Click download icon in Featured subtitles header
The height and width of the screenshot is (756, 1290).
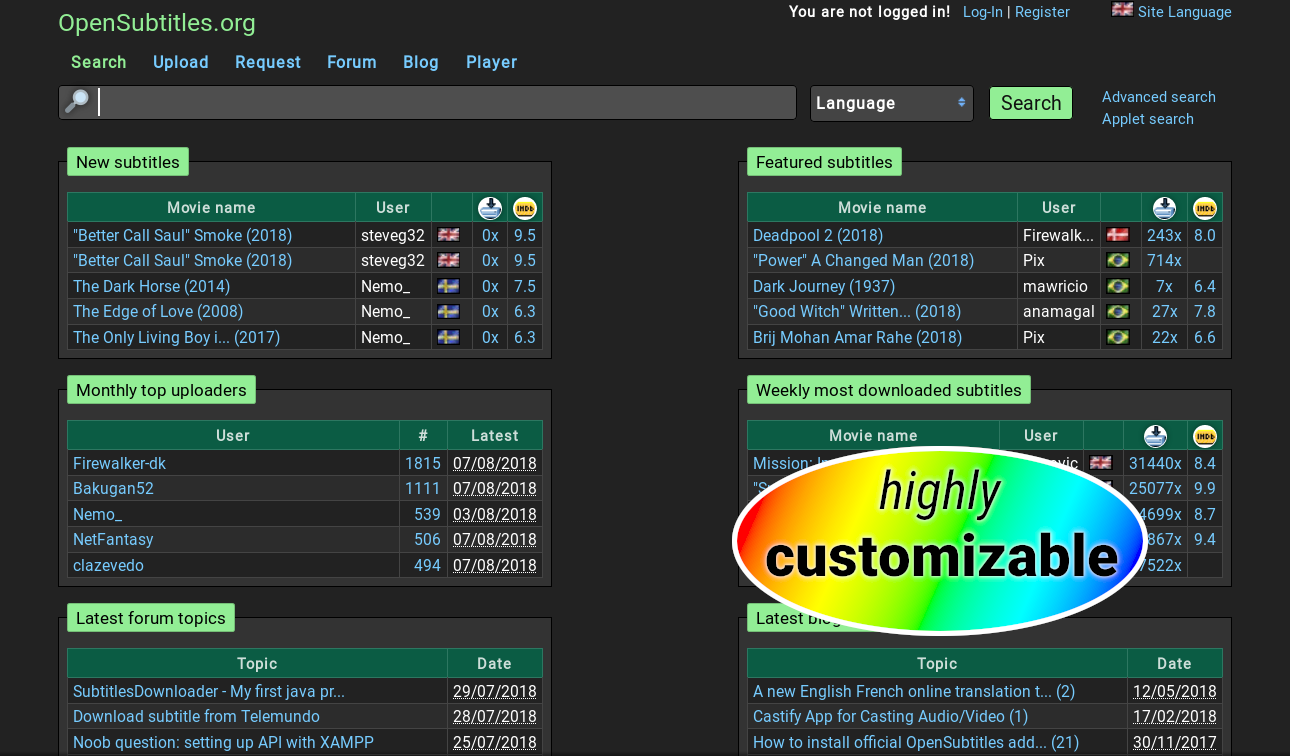click(1164, 208)
